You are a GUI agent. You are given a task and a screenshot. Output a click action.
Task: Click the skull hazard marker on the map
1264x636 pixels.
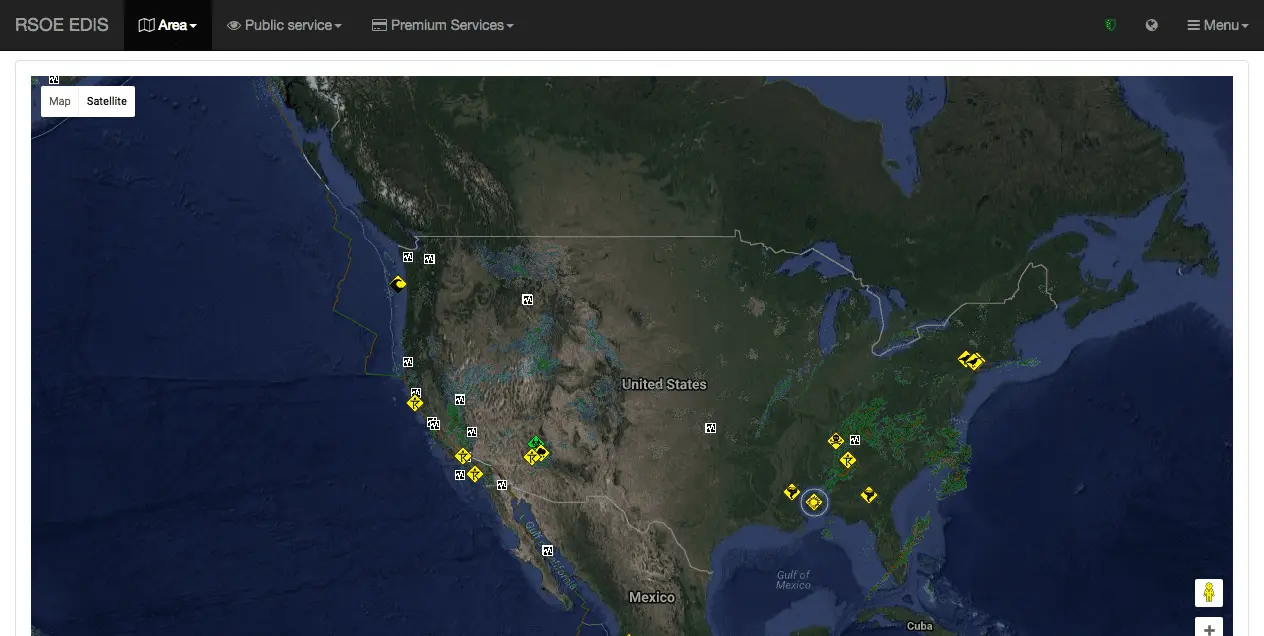point(836,441)
